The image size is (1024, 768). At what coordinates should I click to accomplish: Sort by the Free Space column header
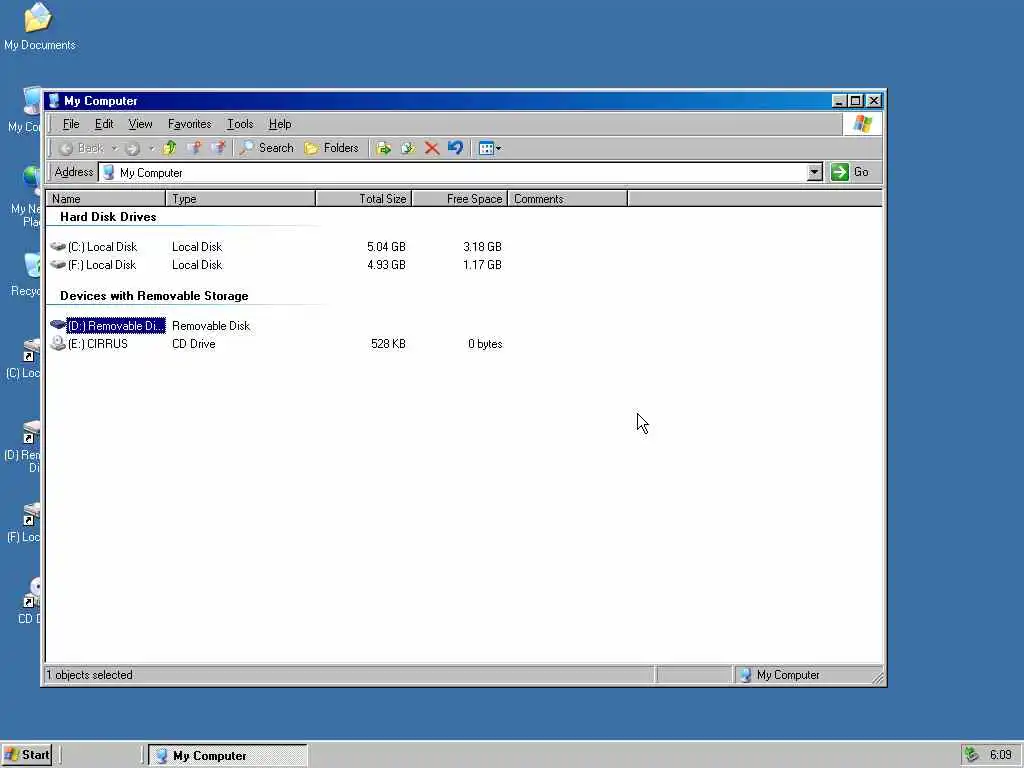pyautogui.click(x=460, y=199)
